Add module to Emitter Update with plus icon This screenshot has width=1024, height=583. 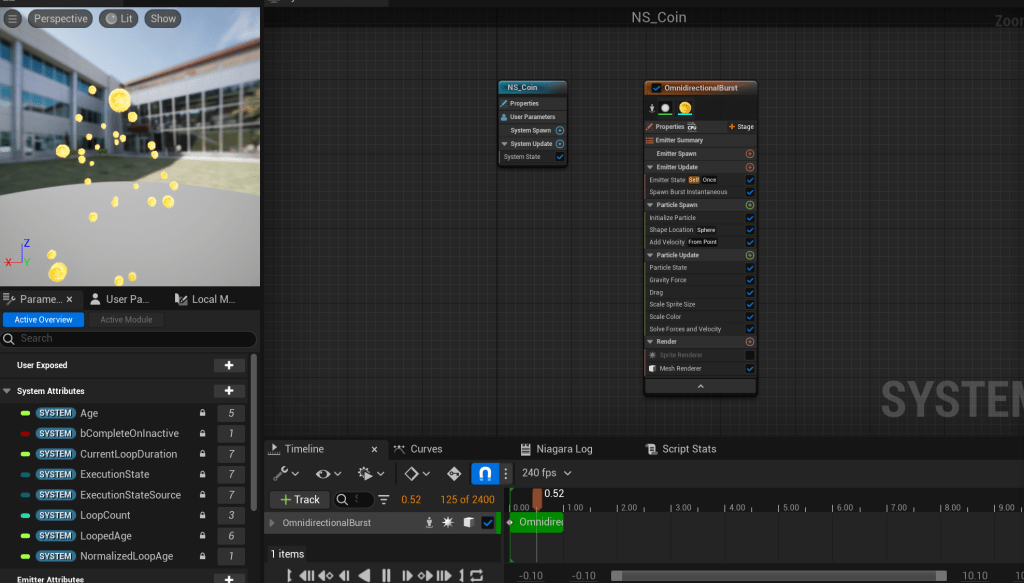[750, 167]
